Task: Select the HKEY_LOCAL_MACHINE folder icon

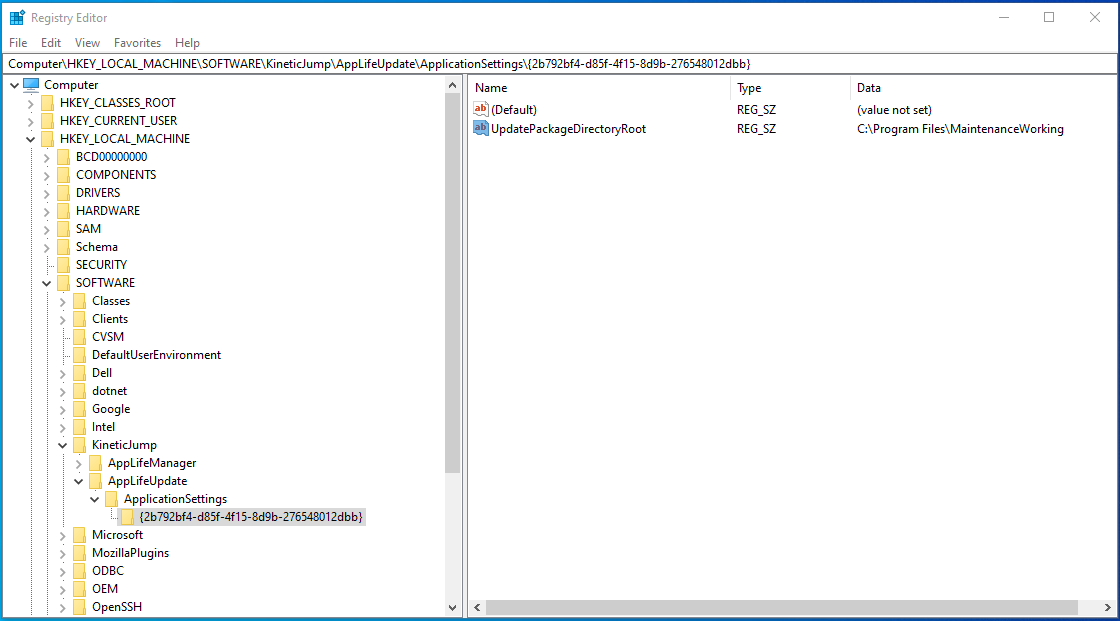Action: pyautogui.click(x=47, y=139)
